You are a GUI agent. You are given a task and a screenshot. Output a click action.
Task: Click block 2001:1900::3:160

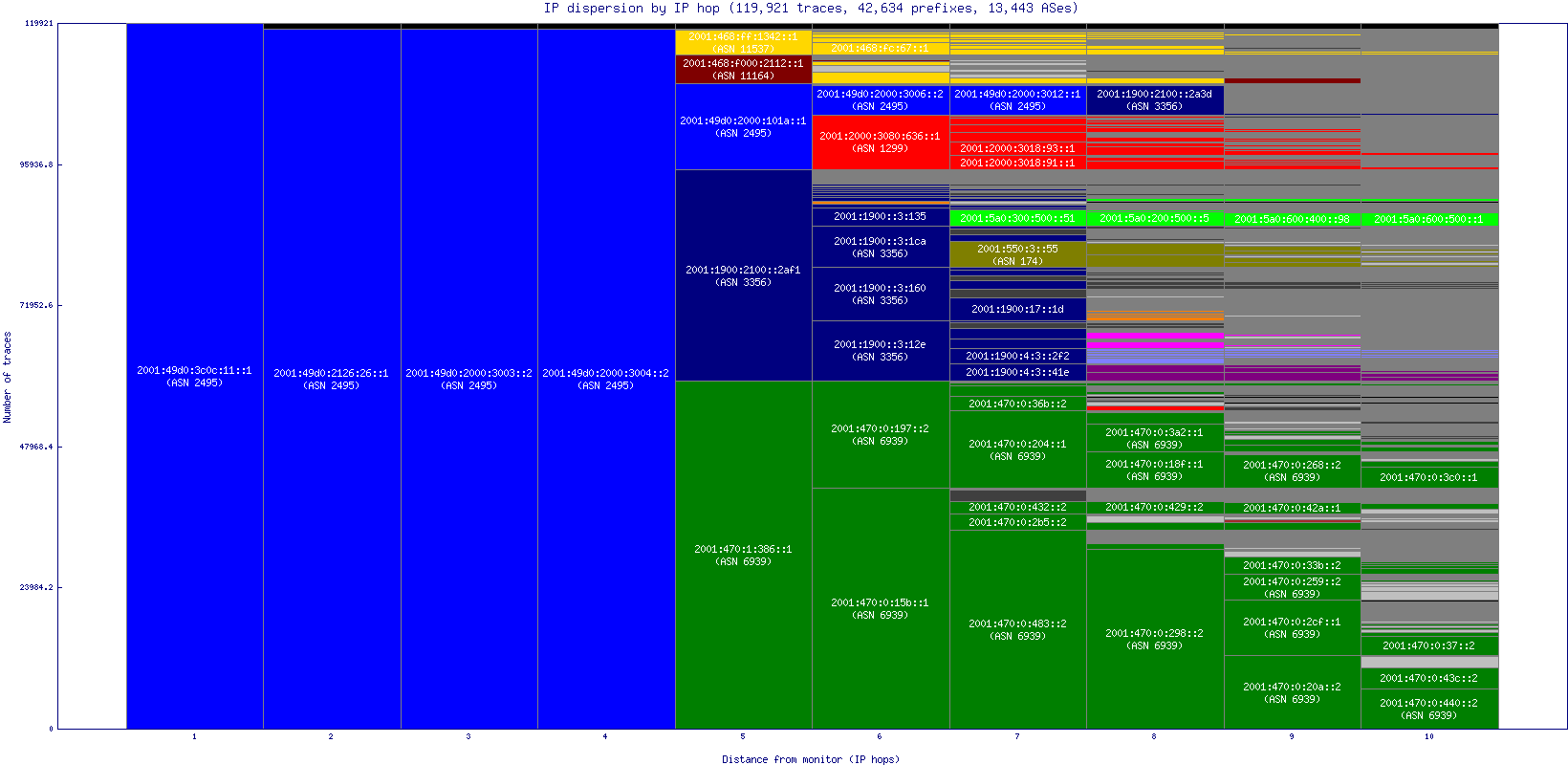coord(881,294)
